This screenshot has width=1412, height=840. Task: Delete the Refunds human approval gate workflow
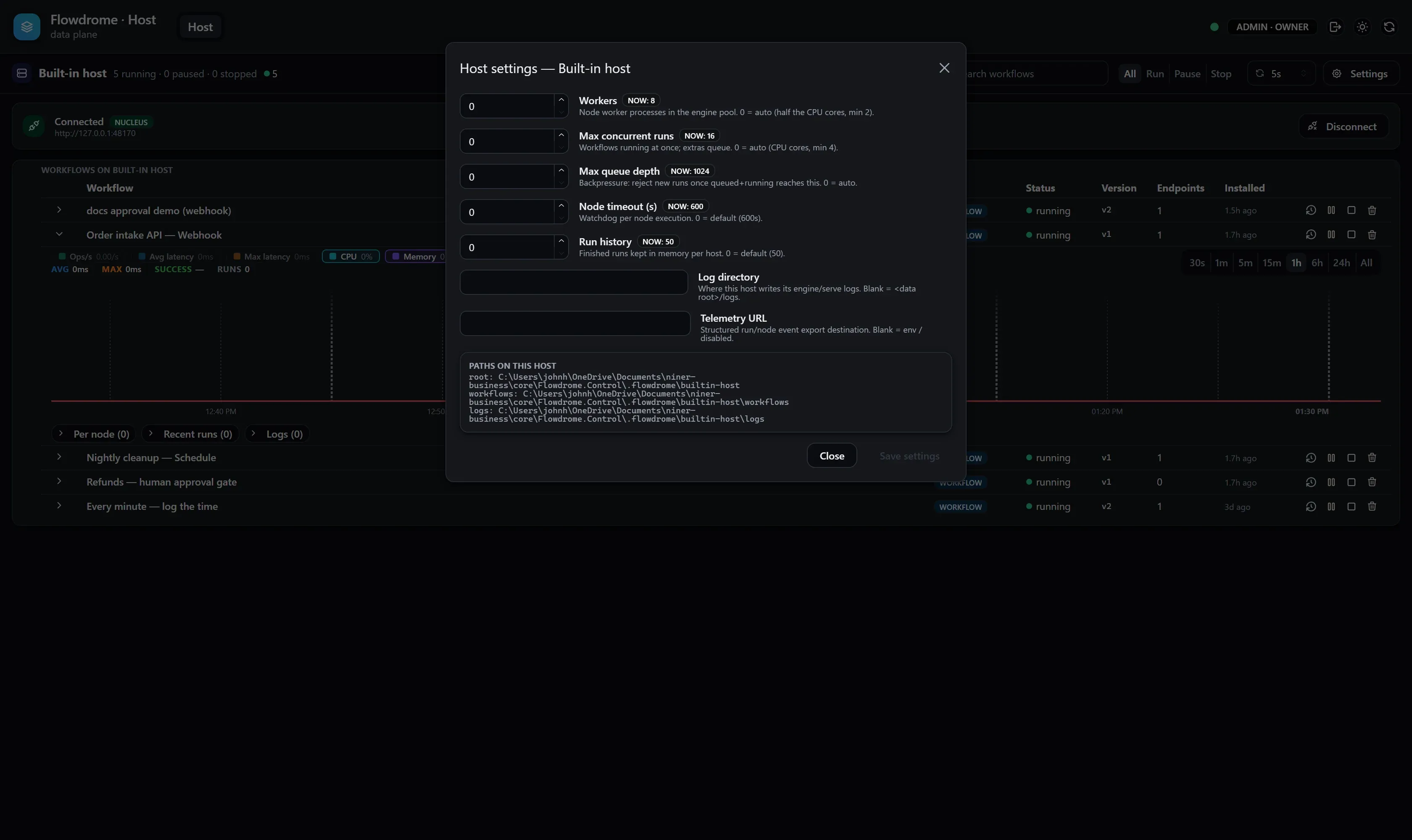tap(1372, 482)
